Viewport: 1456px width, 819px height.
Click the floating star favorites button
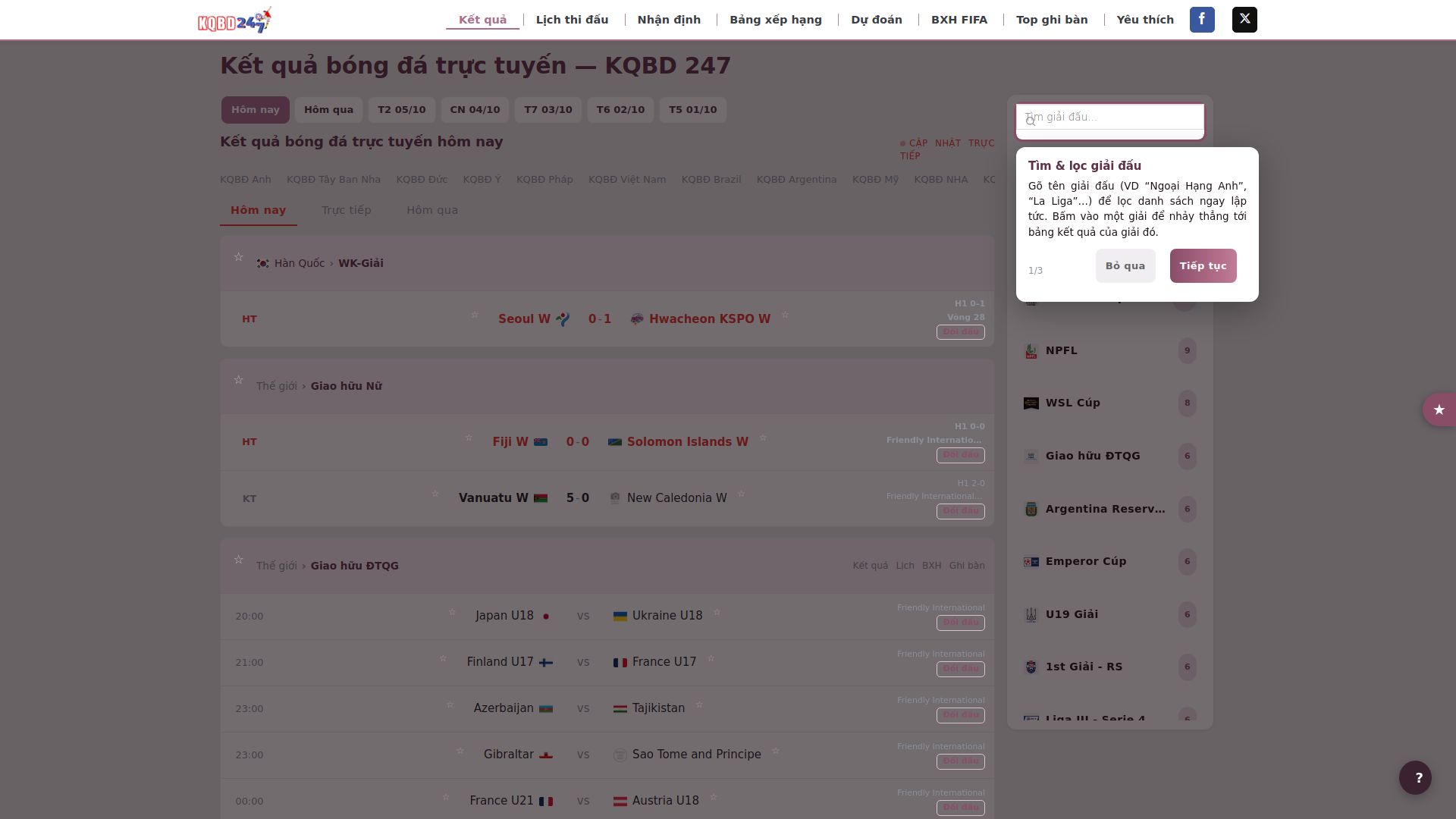pyautogui.click(x=1439, y=409)
